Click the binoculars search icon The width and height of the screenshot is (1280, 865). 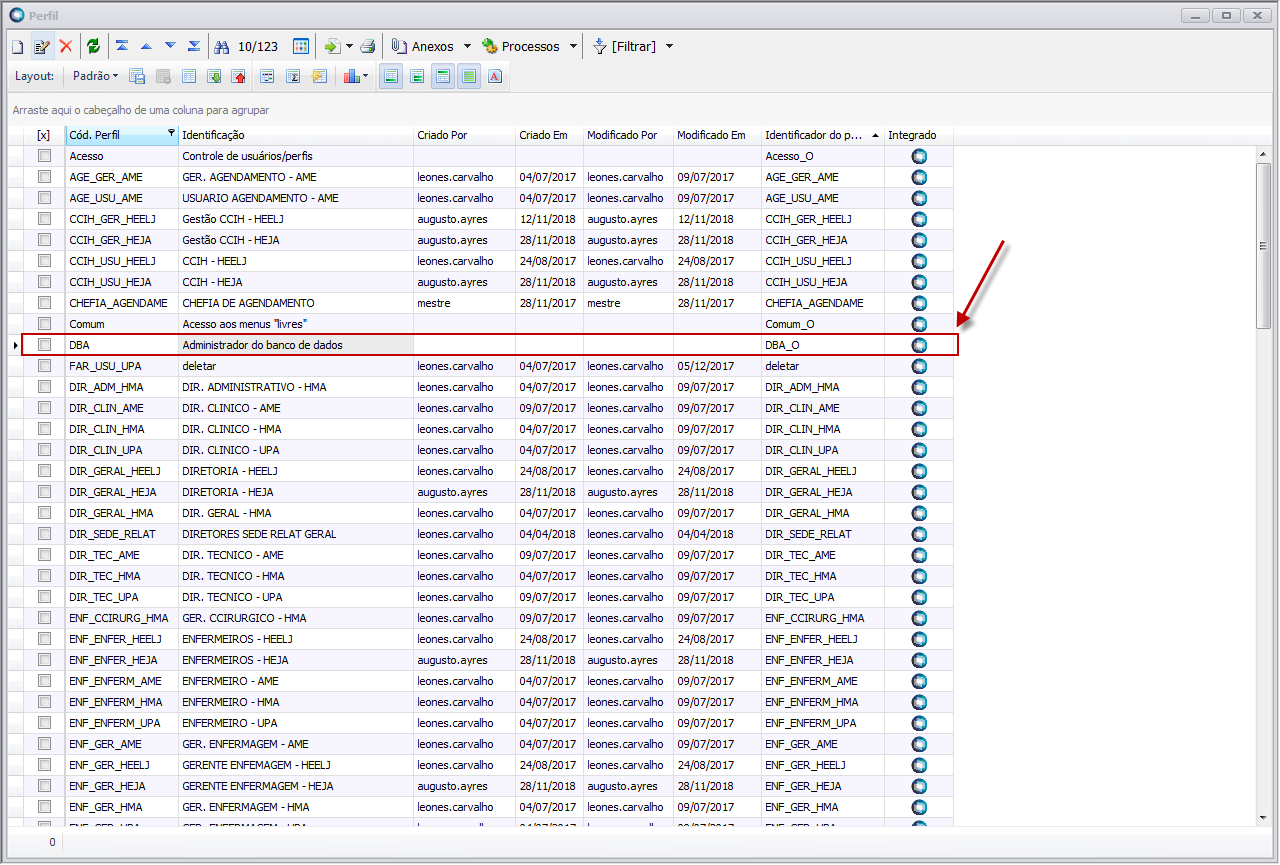223,46
